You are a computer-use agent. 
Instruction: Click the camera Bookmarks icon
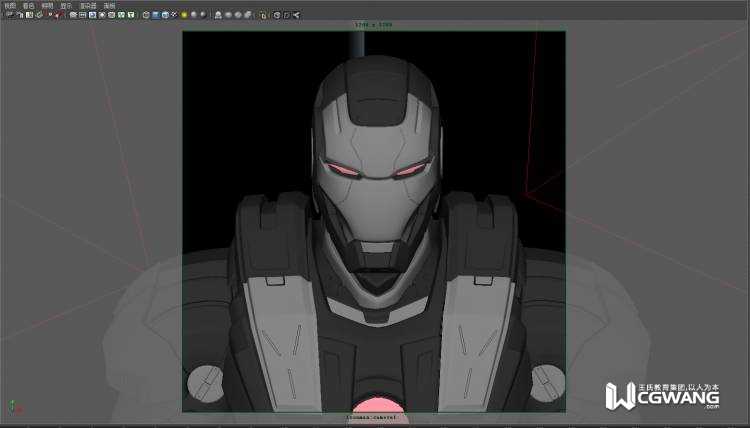click(x=29, y=15)
